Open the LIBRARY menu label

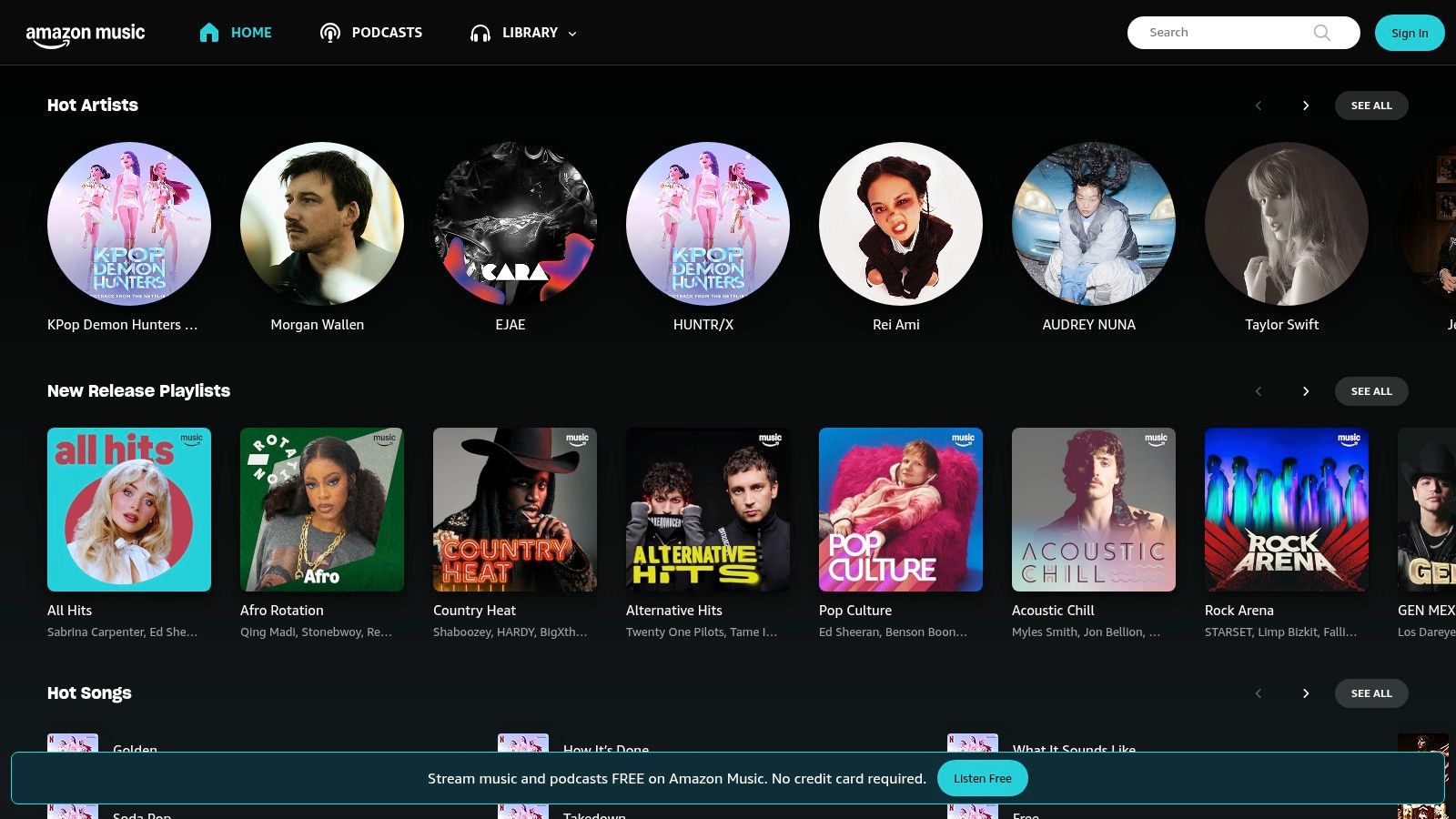tap(530, 33)
